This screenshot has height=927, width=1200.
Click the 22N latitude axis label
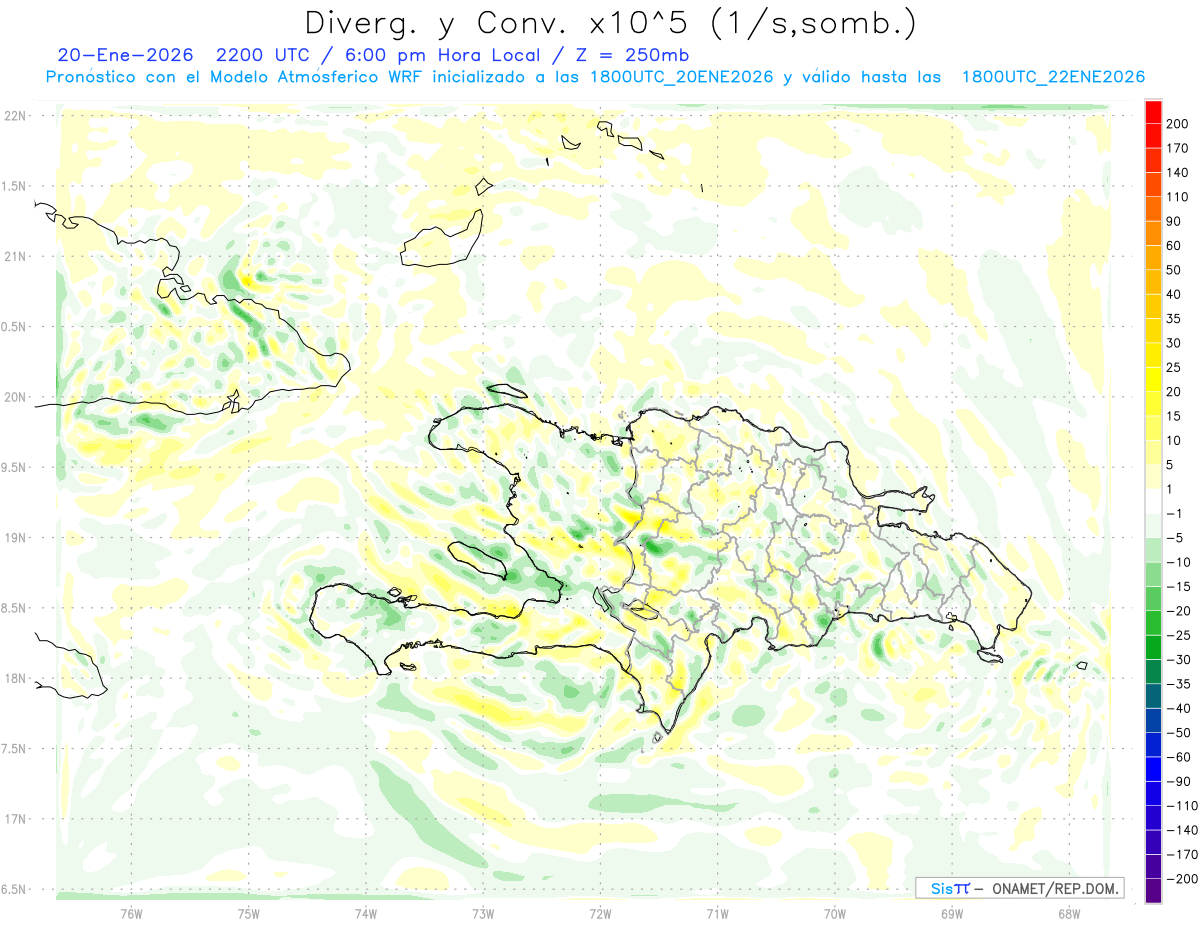click(14, 116)
